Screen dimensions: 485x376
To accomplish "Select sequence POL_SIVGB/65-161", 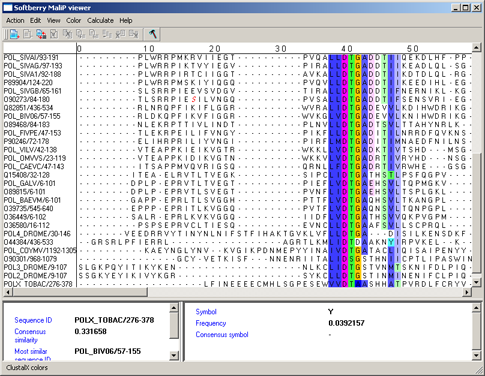I will (x=32, y=91).
